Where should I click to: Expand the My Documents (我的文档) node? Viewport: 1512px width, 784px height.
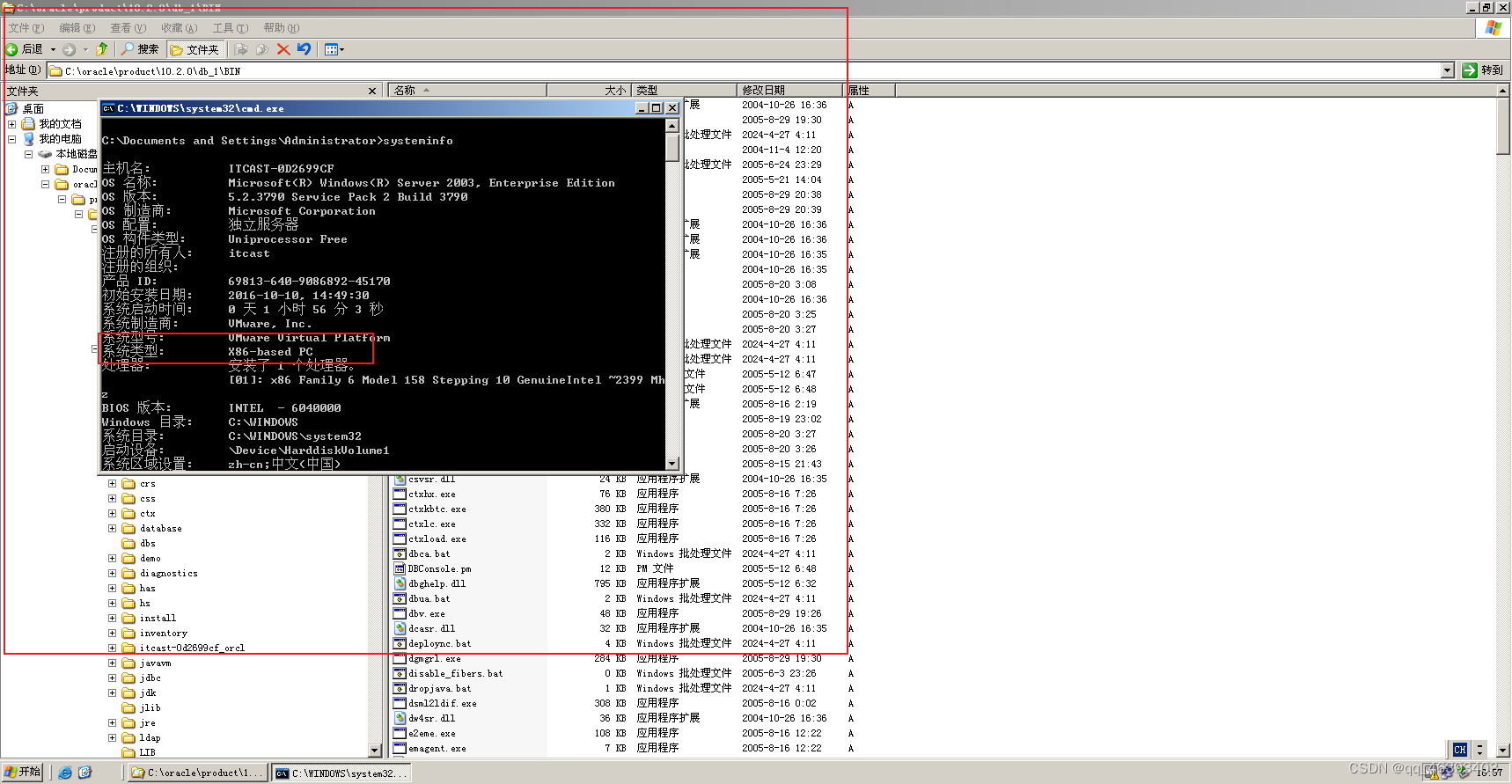(x=11, y=124)
